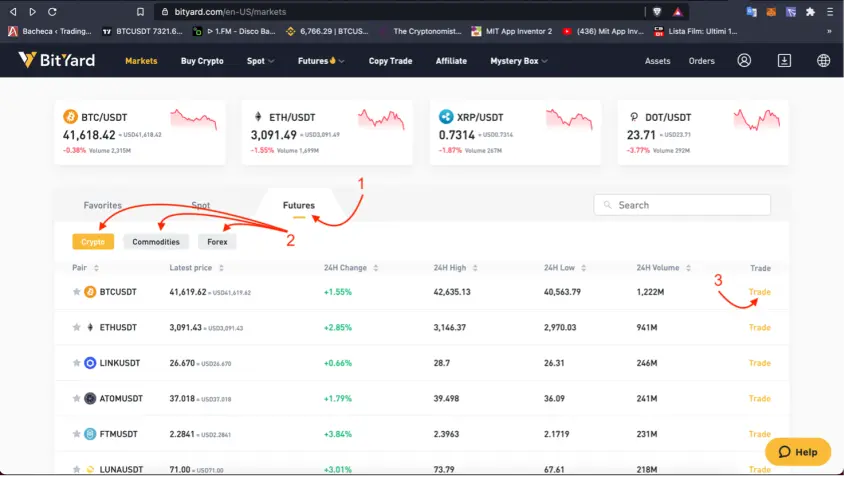Switch to the Futures tab
Image resolution: width=845 pixels, height=478 pixels.
pyautogui.click(x=299, y=205)
